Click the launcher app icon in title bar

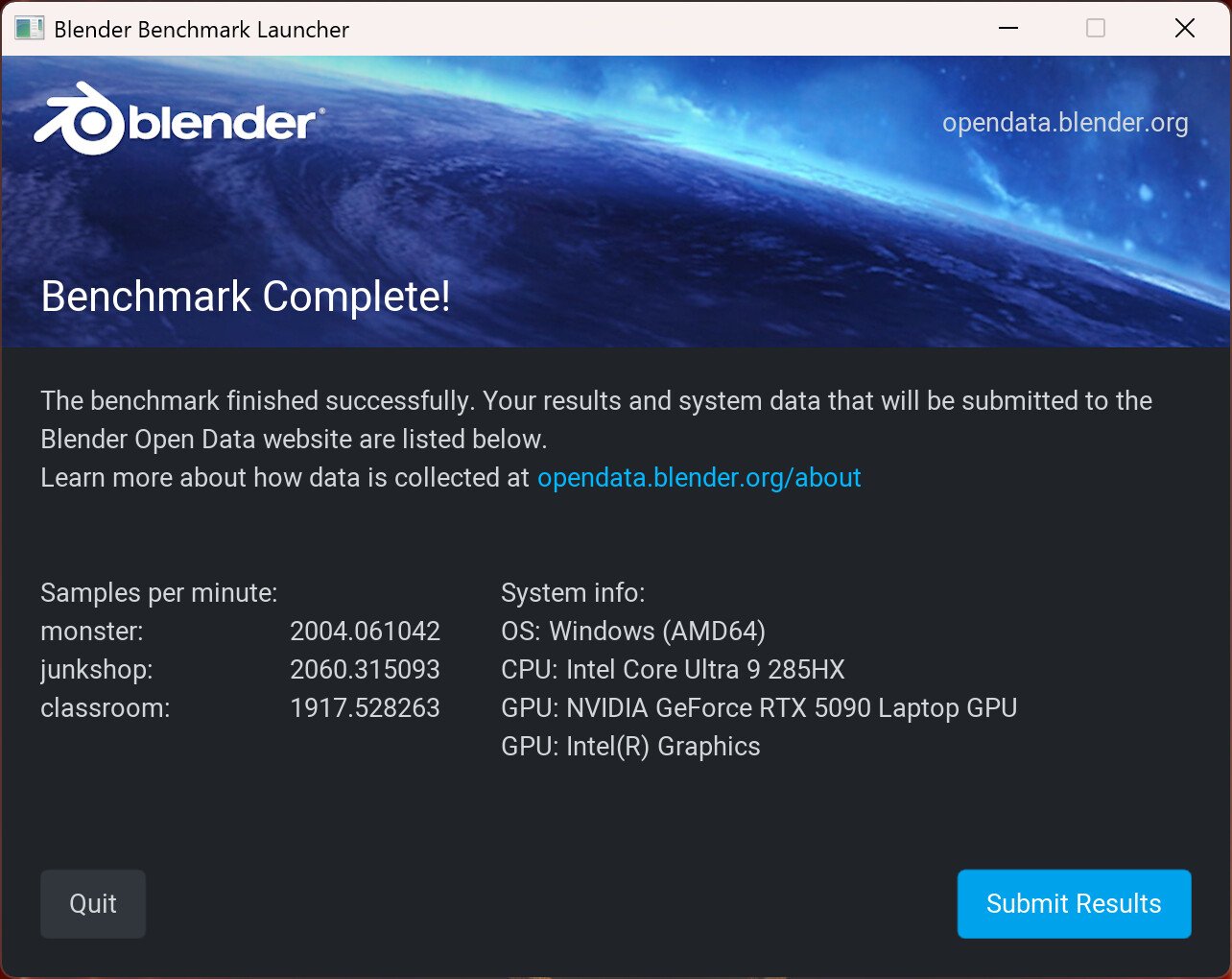[x=29, y=29]
